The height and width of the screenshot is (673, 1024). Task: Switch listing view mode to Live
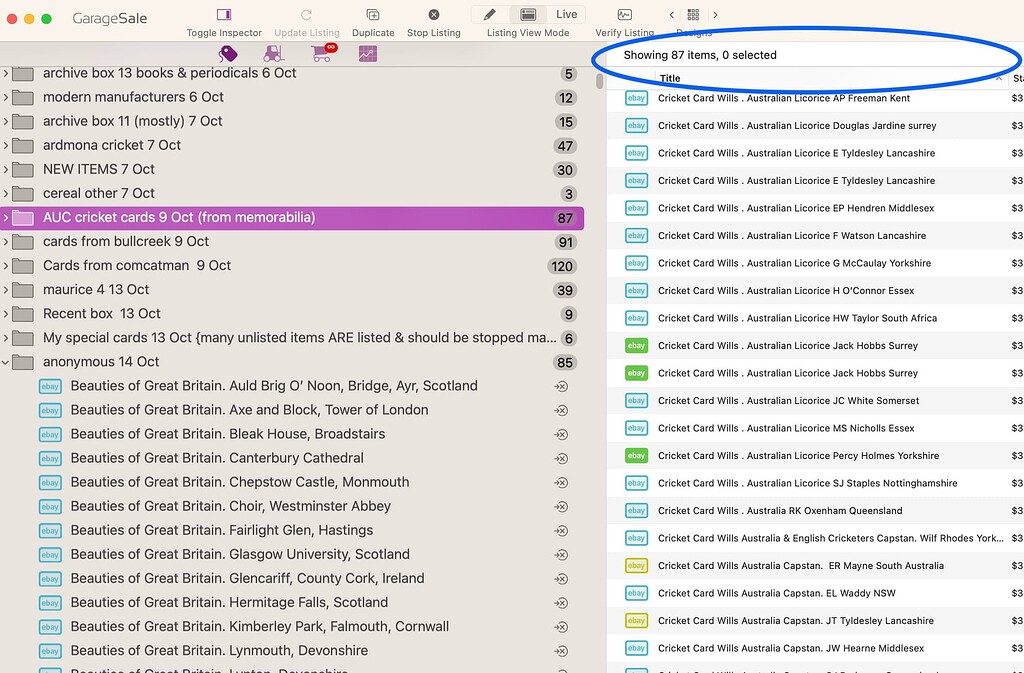pos(566,14)
